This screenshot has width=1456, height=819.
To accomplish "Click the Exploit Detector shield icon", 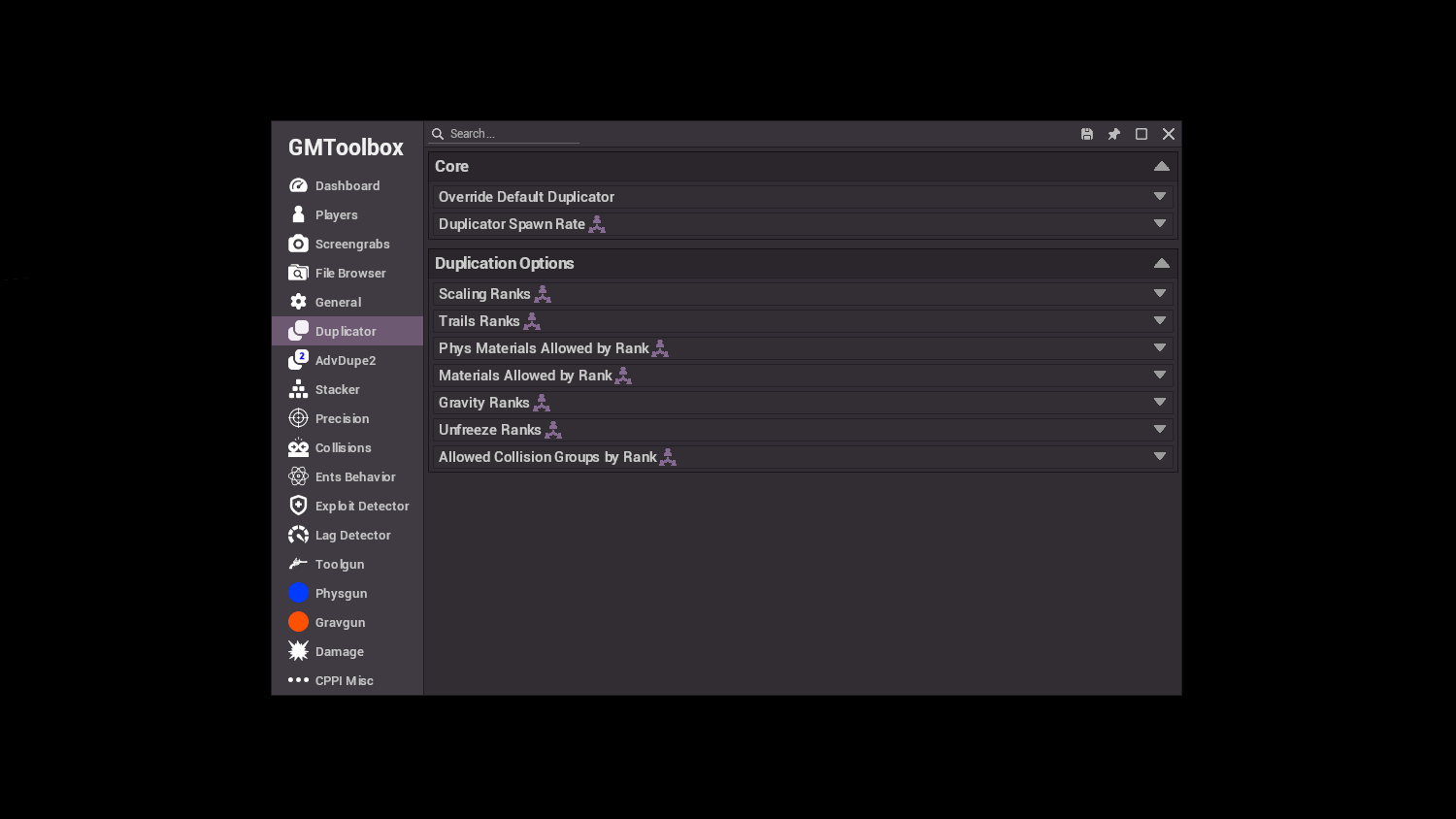I will point(298,506).
